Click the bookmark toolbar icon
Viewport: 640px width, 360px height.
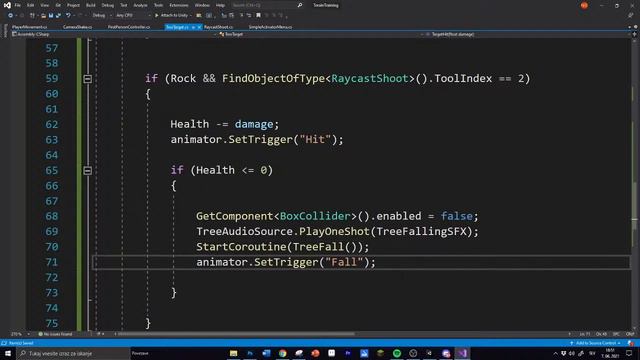click(258, 16)
